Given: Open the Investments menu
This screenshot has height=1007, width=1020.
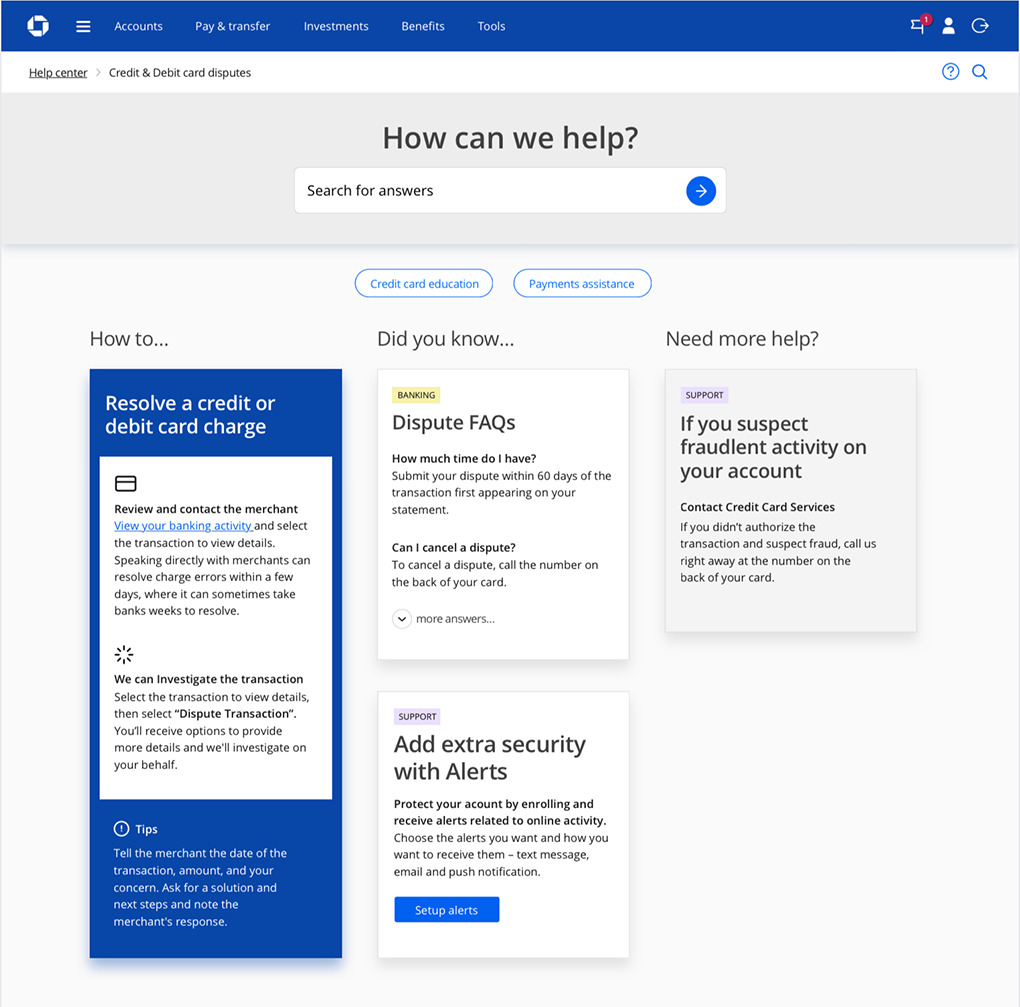Looking at the screenshot, I should pos(336,26).
